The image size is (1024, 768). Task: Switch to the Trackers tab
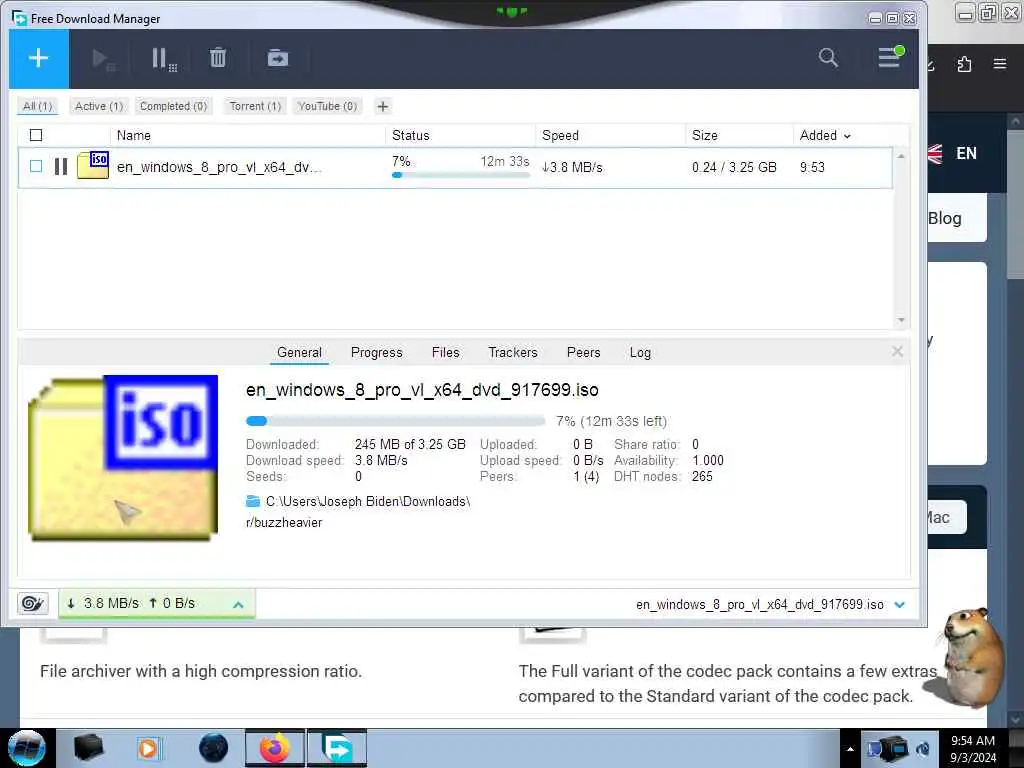point(513,353)
